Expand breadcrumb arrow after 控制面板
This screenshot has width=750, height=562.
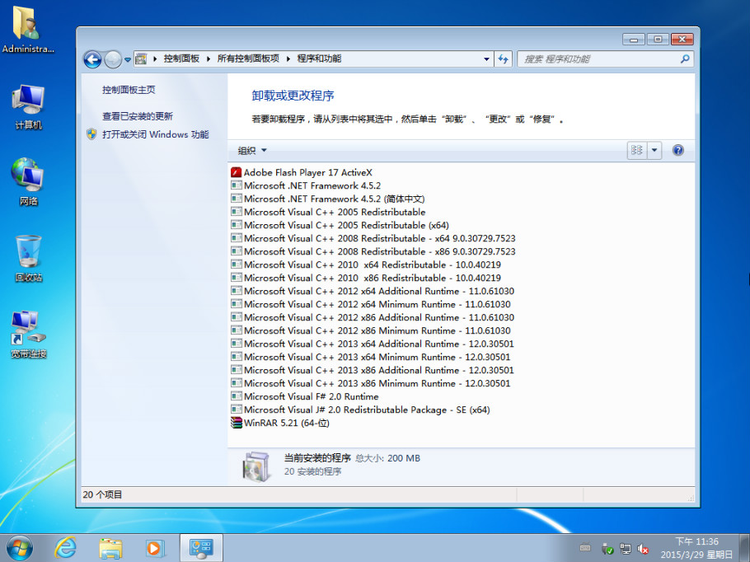click(x=208, y=59)
